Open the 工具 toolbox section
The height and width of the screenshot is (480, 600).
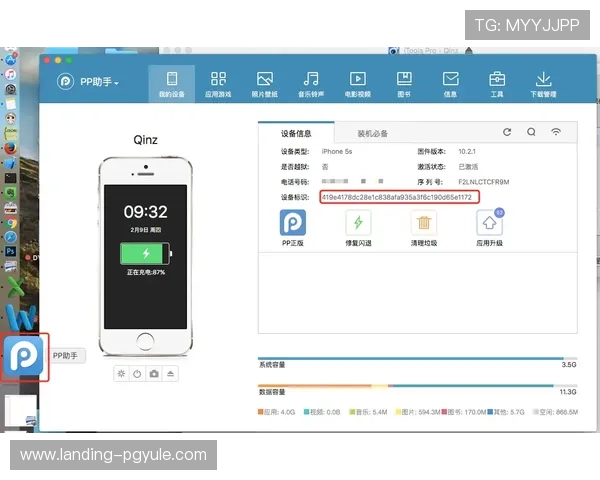point(497,84)
